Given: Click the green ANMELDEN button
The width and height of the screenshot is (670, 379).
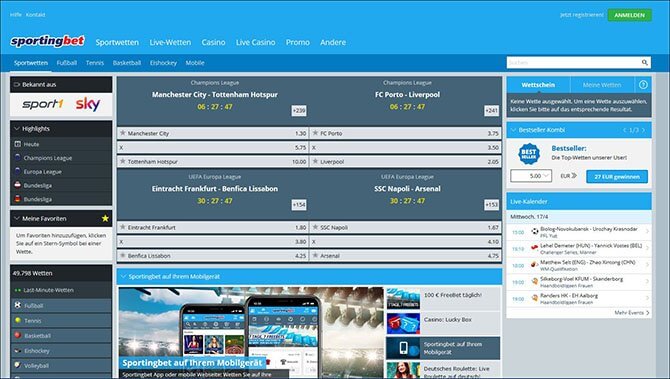Looking at the screenshot, I should [629, 15].
